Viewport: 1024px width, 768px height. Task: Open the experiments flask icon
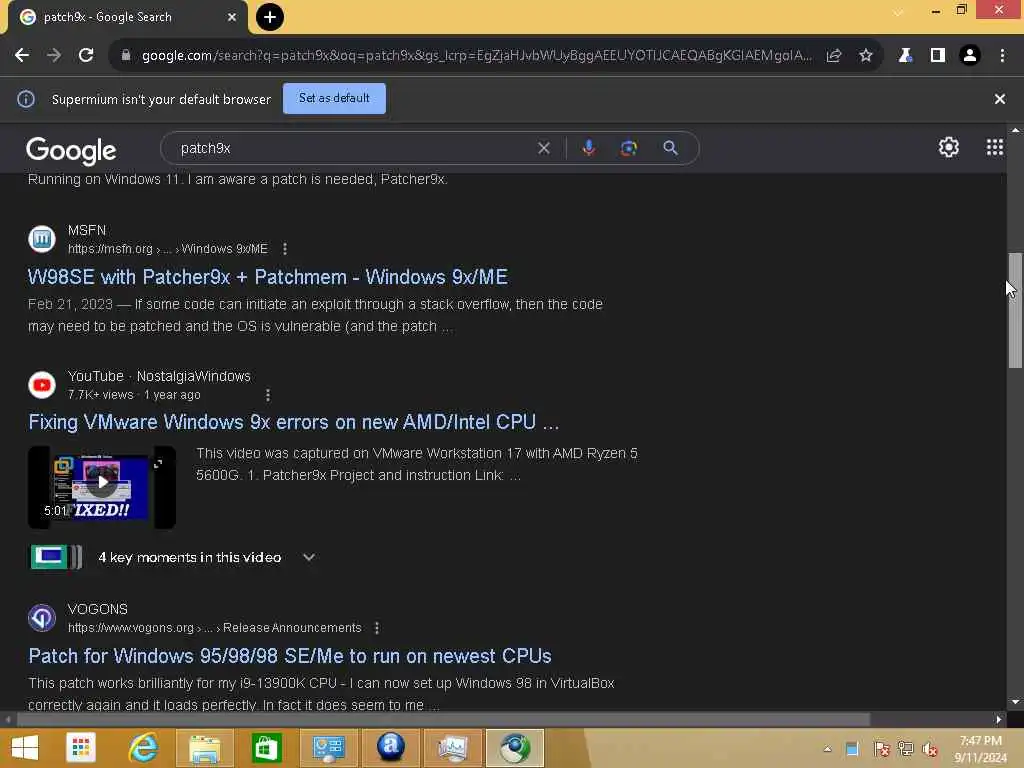click(x=905, y=56)
